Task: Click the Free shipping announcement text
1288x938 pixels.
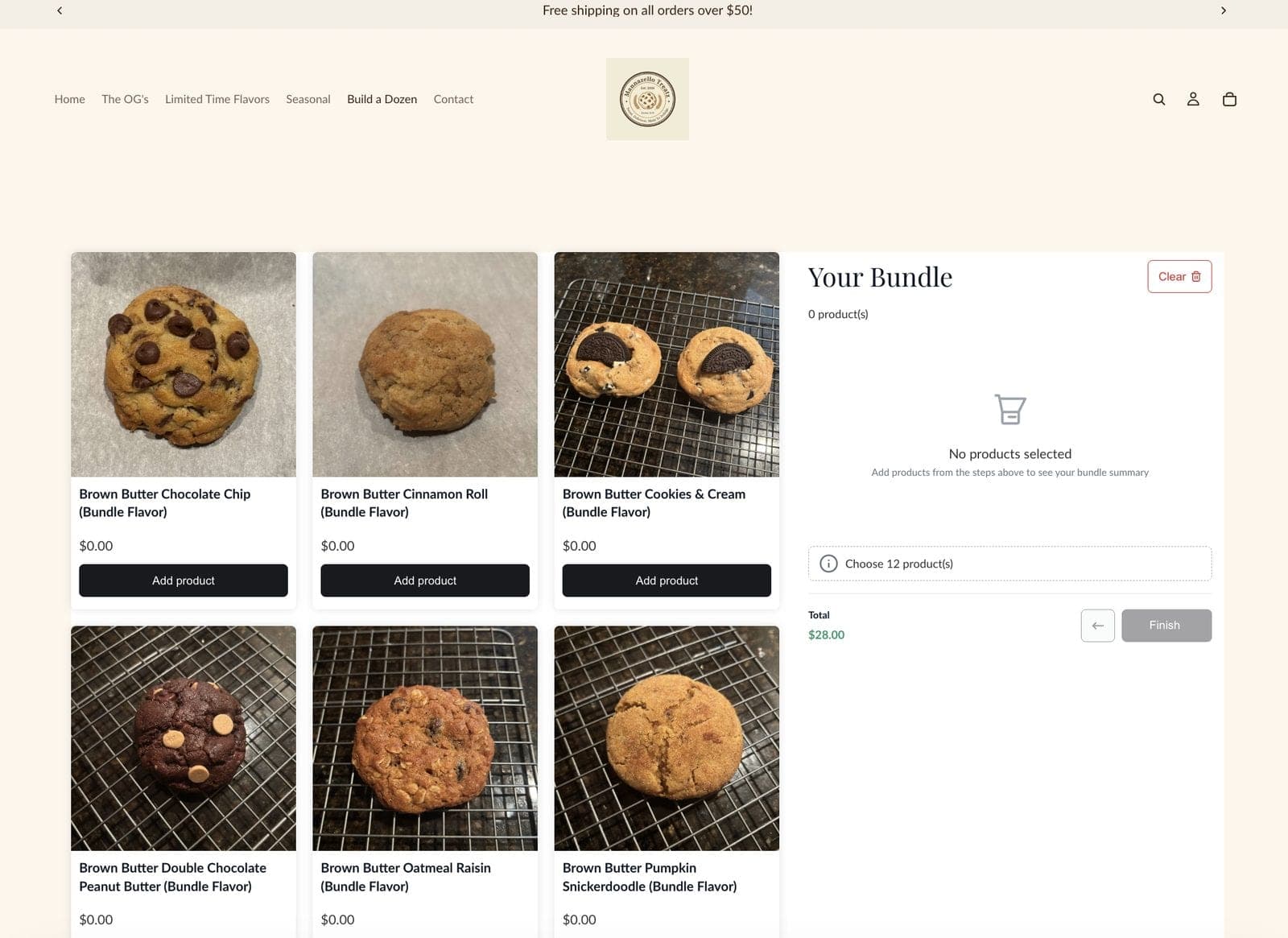Action: tap(647, 10)
